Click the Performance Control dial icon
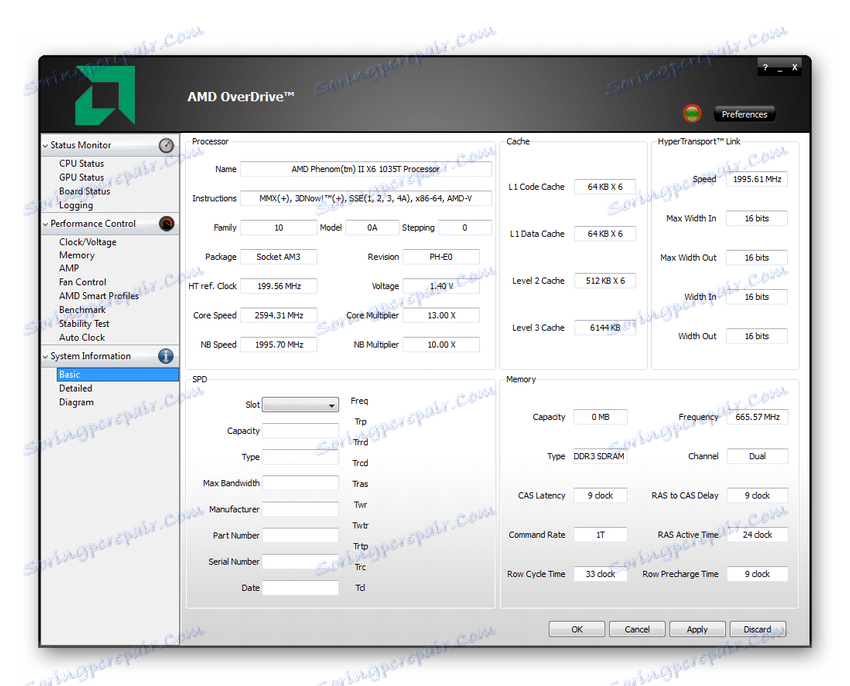The image size is (850, 686). [166, 223]
